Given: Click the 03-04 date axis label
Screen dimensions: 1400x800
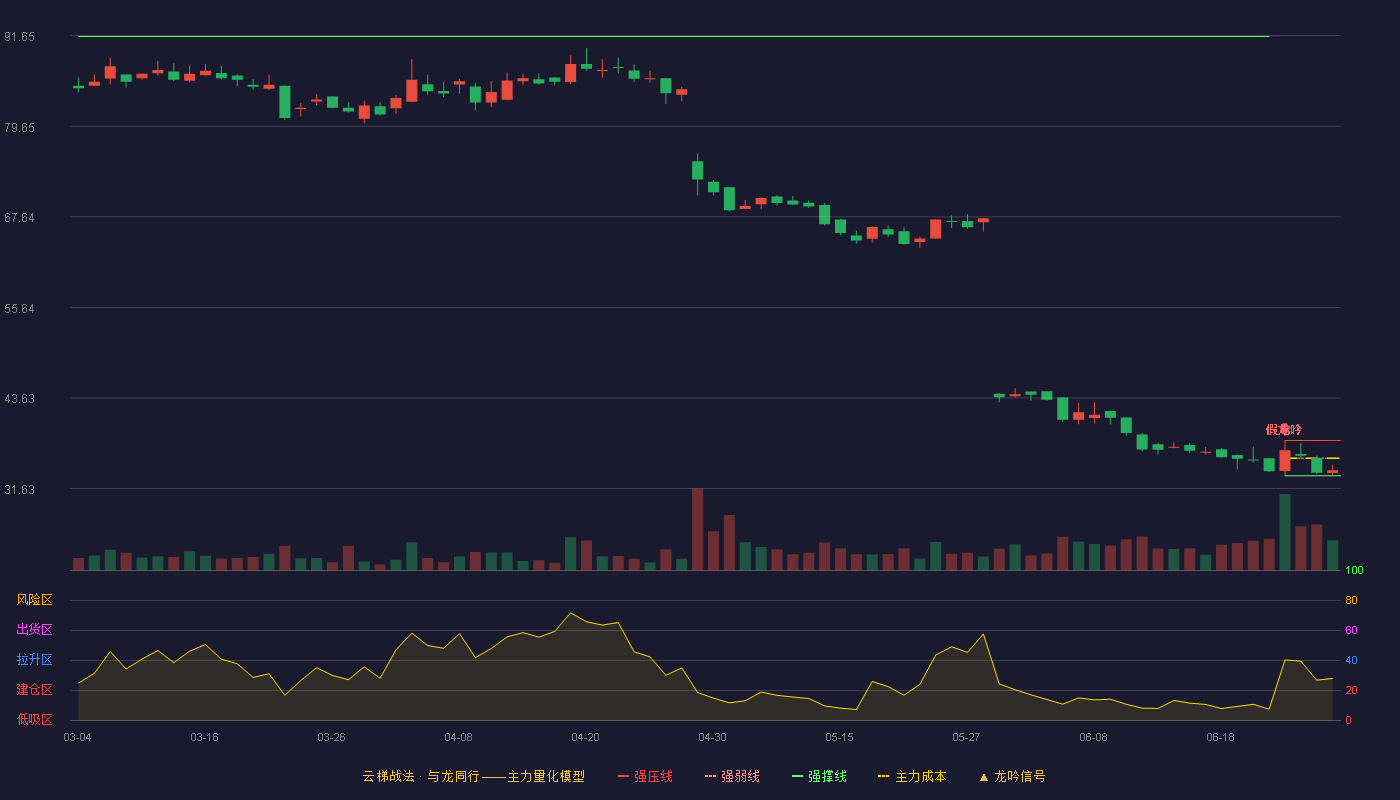Looking at the screenshot, I should coord(77,737).
